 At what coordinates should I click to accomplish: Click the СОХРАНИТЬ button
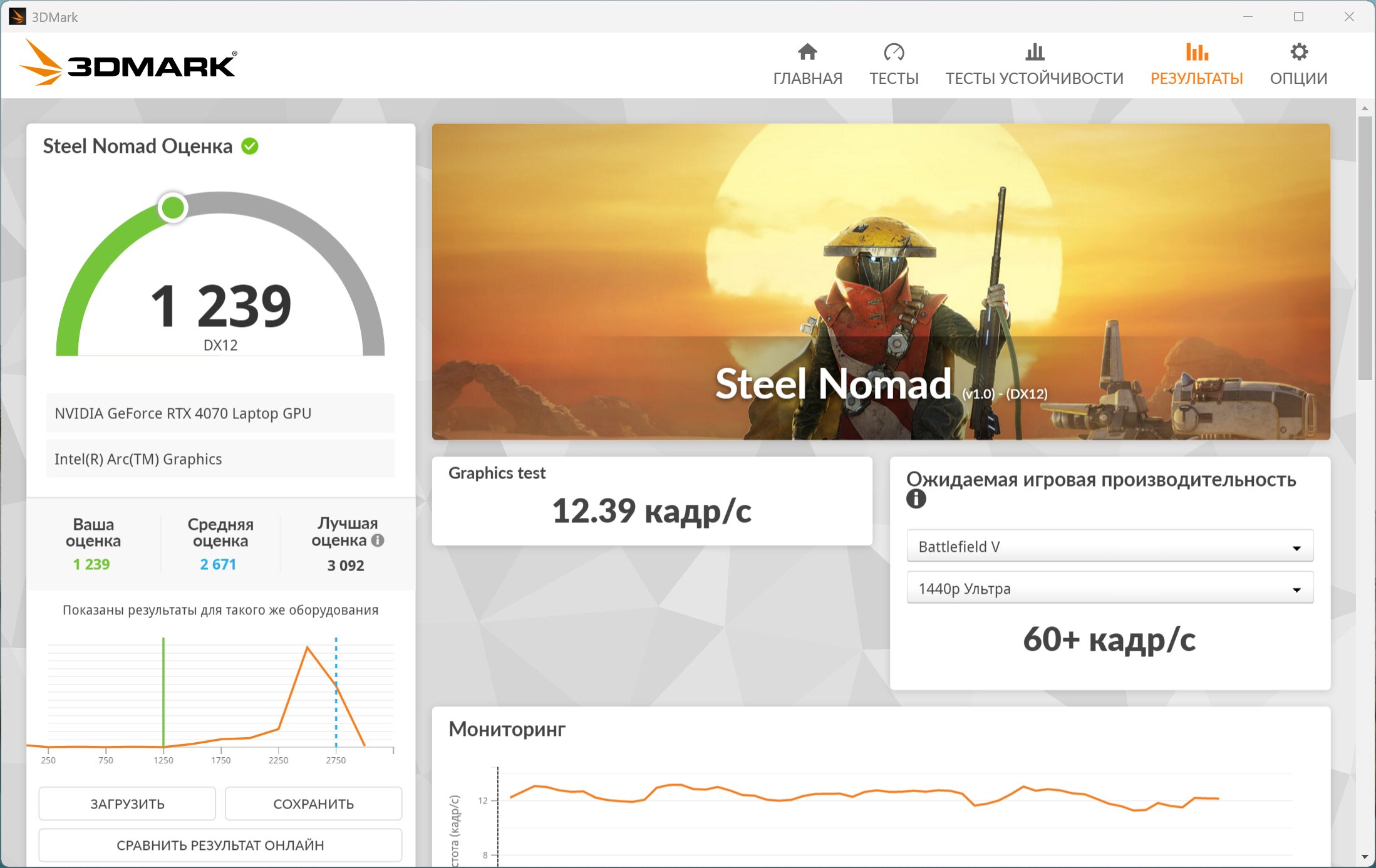tap(313, 803)
